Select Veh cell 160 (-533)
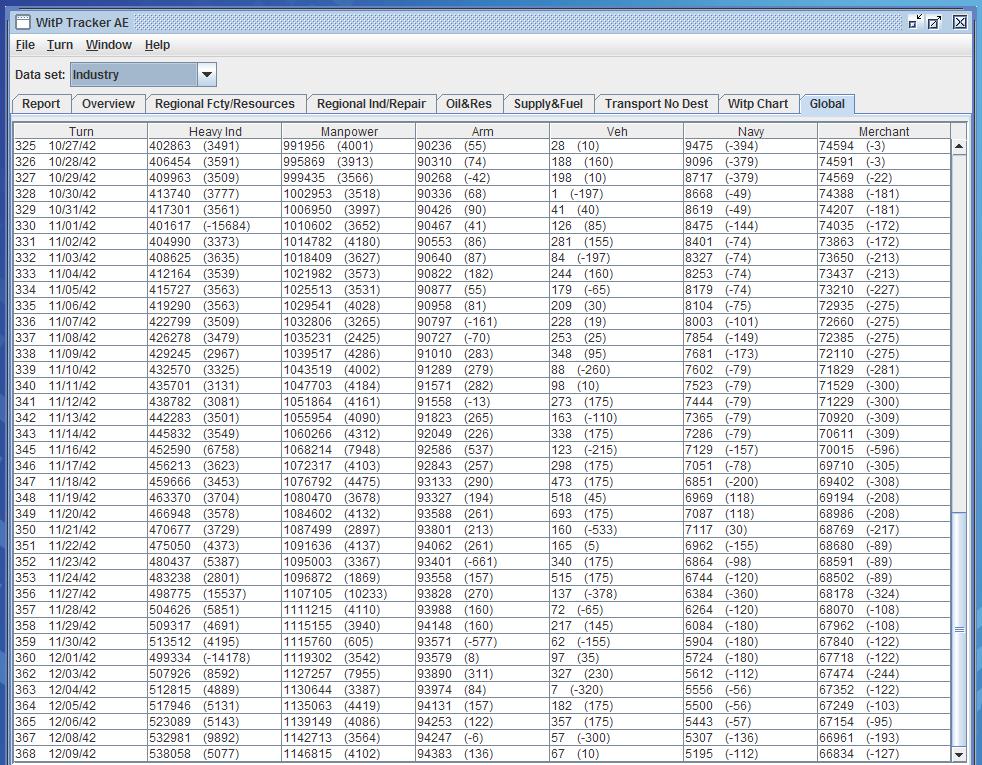The width and height of the screenshot is (982, 765). pos(617,530)
